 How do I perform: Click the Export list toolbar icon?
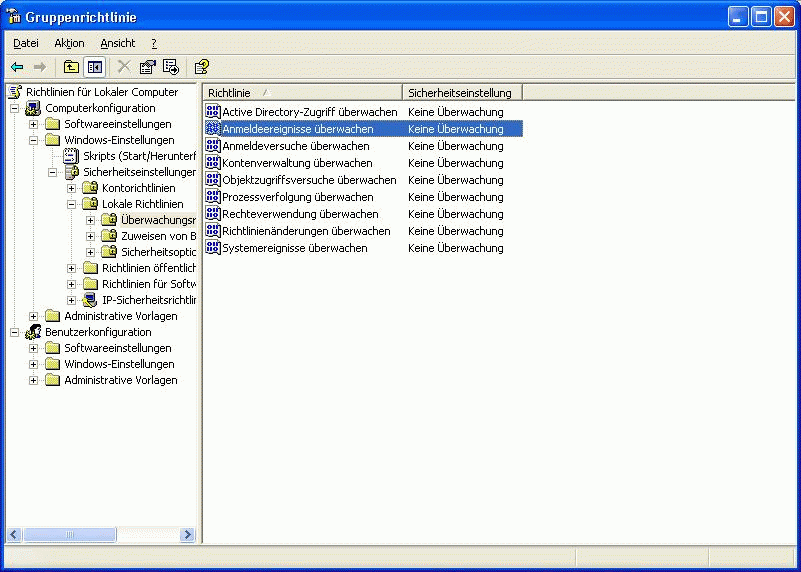click(x=171, y=67)
